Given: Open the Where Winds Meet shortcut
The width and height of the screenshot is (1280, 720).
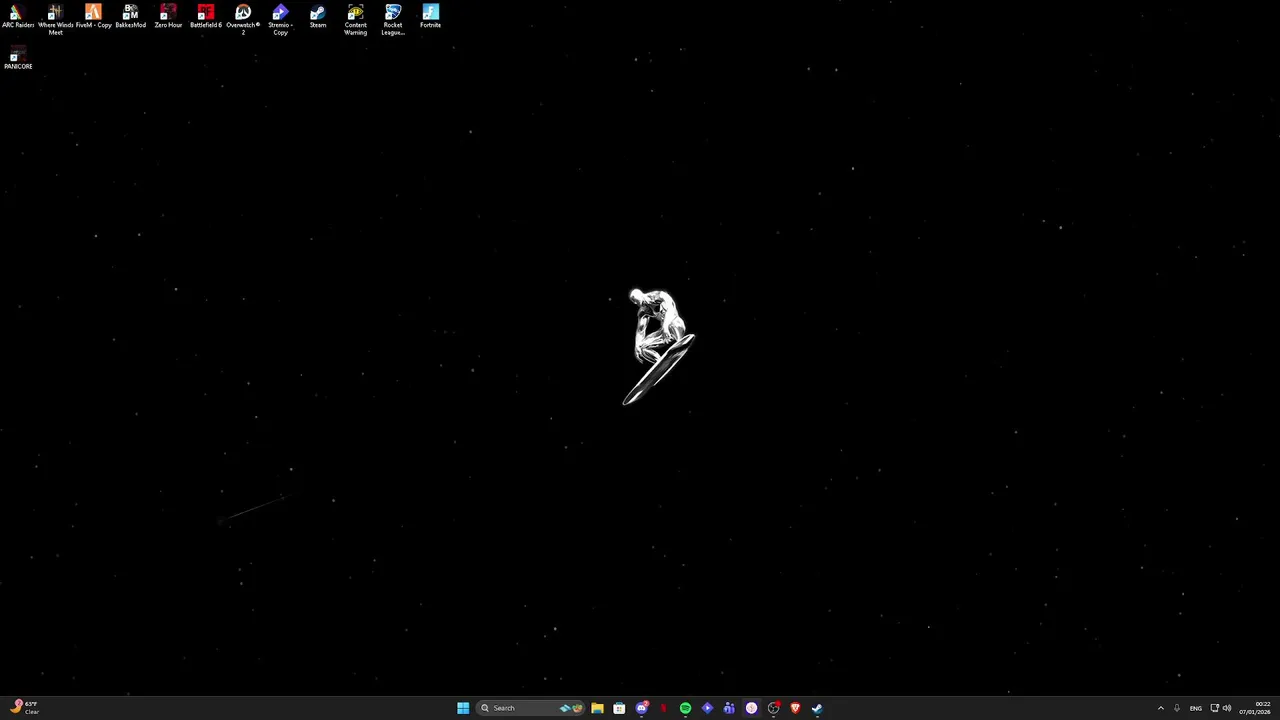Looking at the screenshot, I should pos(55,20).
